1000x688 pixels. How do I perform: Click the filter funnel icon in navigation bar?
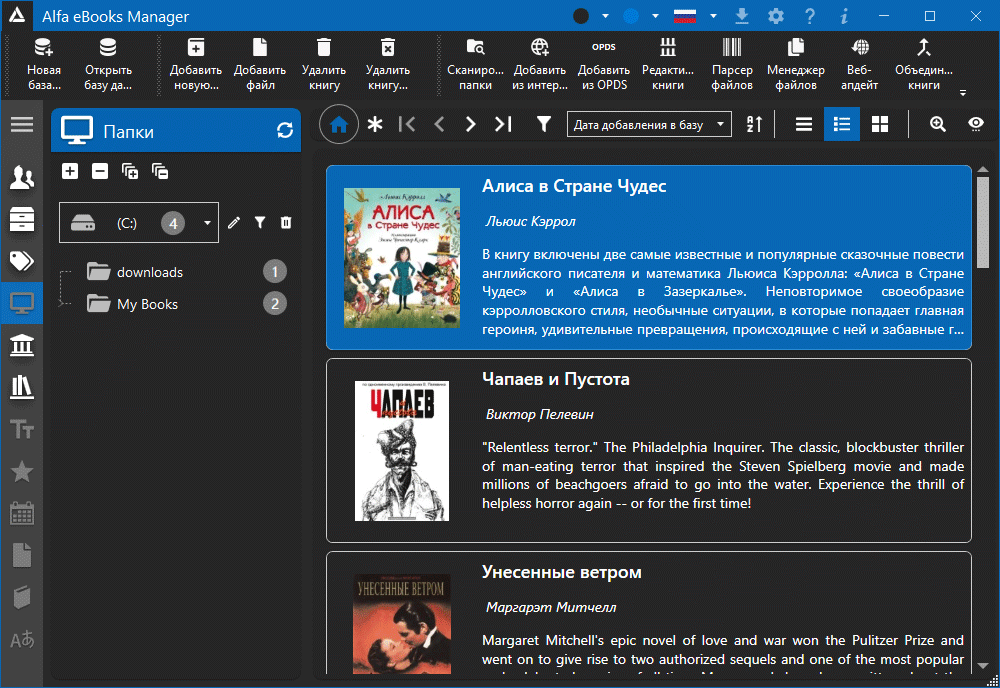pyautogui.click(x=543, y=124)
